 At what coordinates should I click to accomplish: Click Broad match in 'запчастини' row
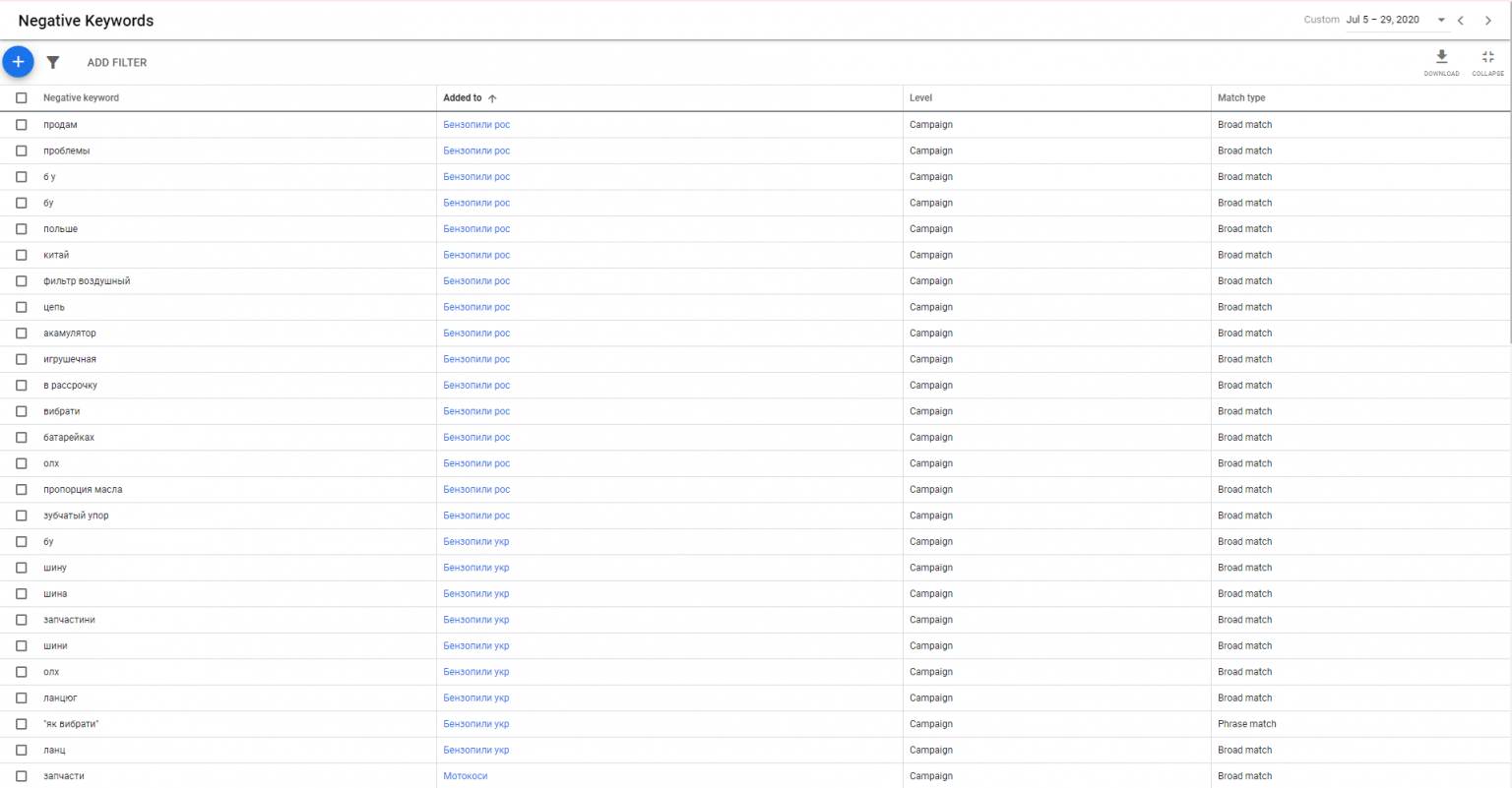[x=1245, y=620]
